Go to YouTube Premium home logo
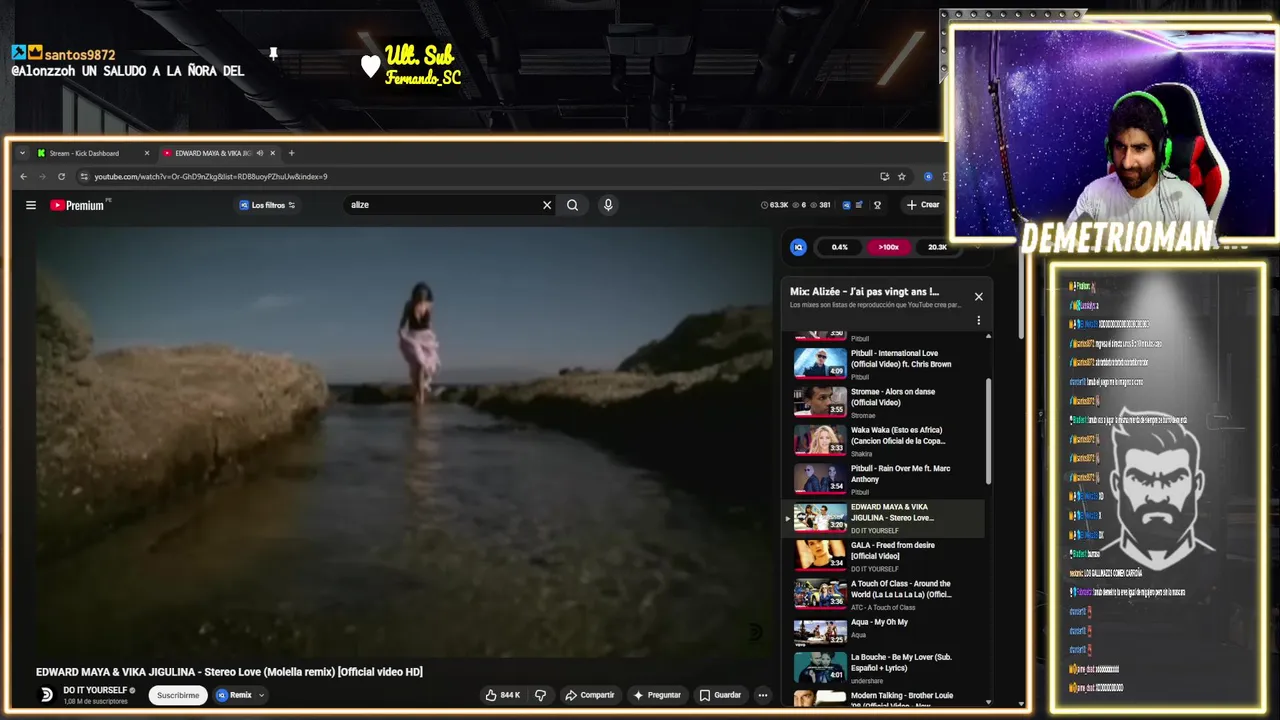 pos(77,205)
